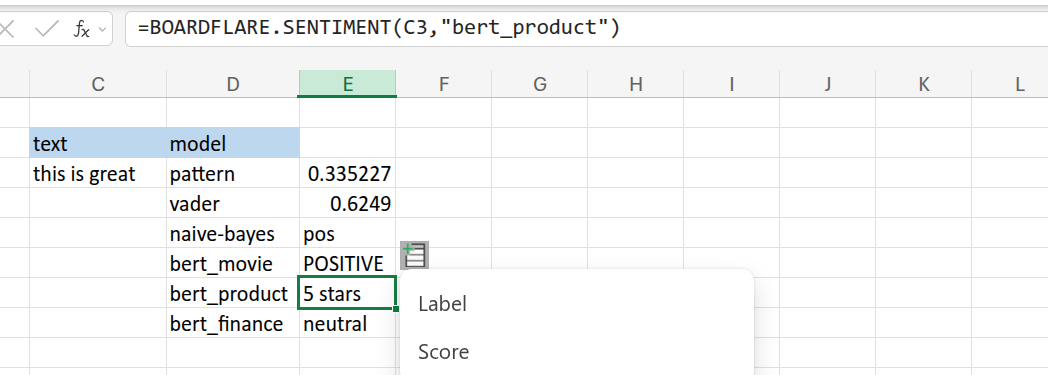
Task: Select column F header
Action: point(444,84)
